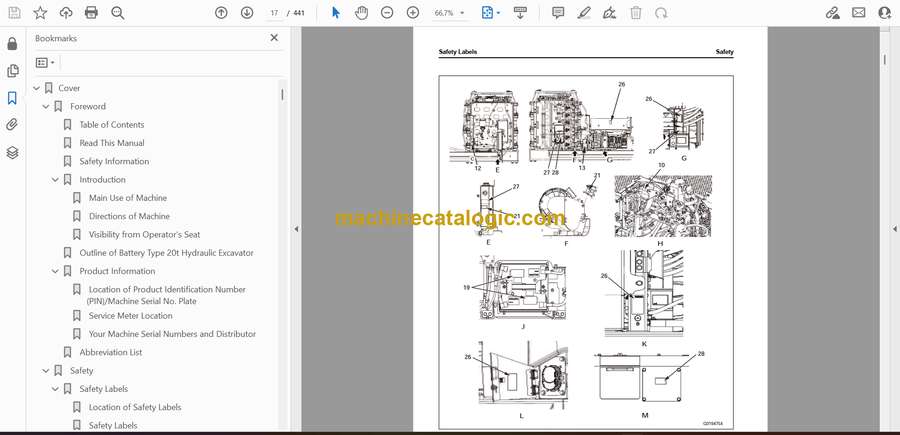Collapse the Introduction bookmark
Viewport: 900px width, 435px height.
pyautogui.click(x=55, y=180)
